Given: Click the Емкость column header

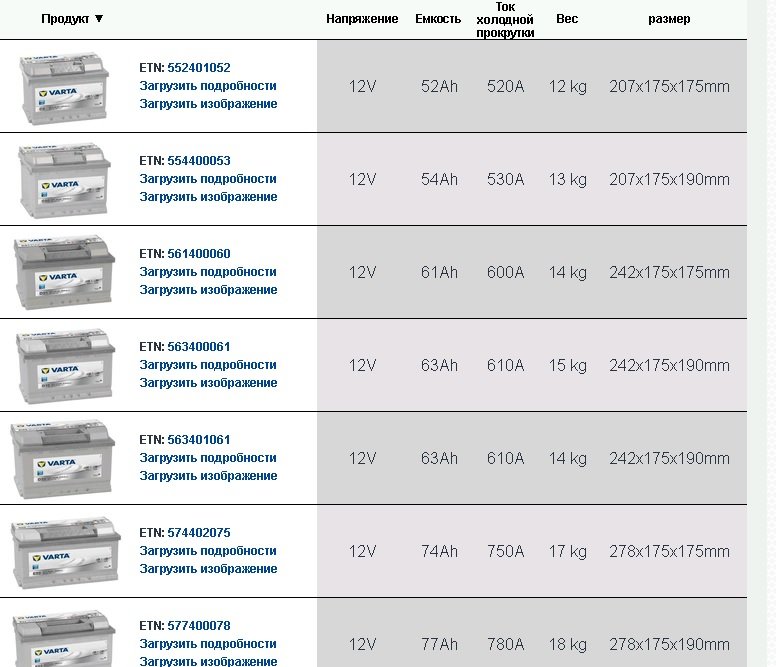Looking at the screenshot, I should (x=438, y=19).
